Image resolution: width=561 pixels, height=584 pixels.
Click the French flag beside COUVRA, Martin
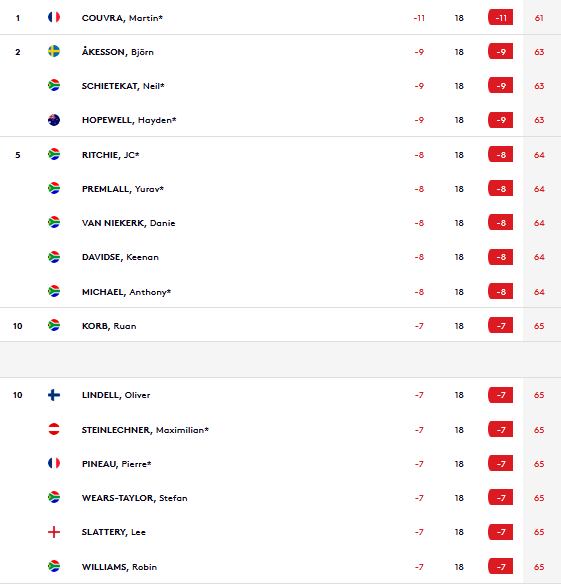tap(54, 17)
